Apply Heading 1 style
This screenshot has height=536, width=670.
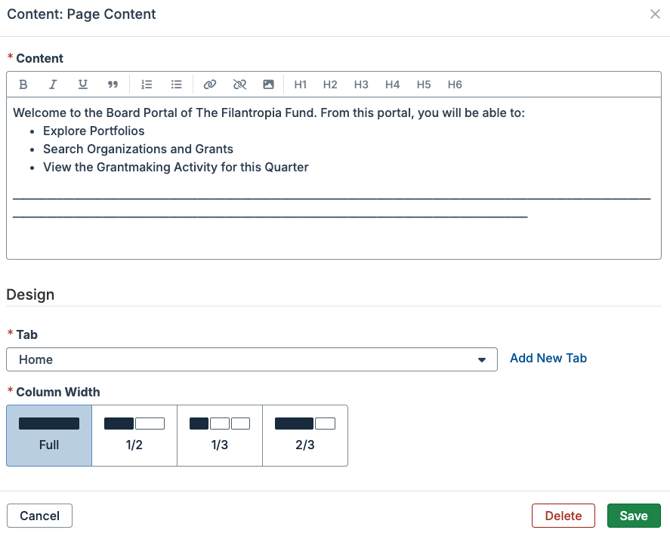click(x=300, y=85)
